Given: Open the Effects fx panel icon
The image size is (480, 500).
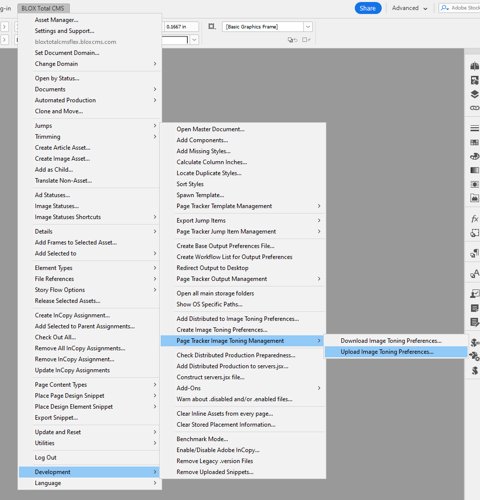Looking at the screenshot, I should pyautogui.click(x=474, y=219).
